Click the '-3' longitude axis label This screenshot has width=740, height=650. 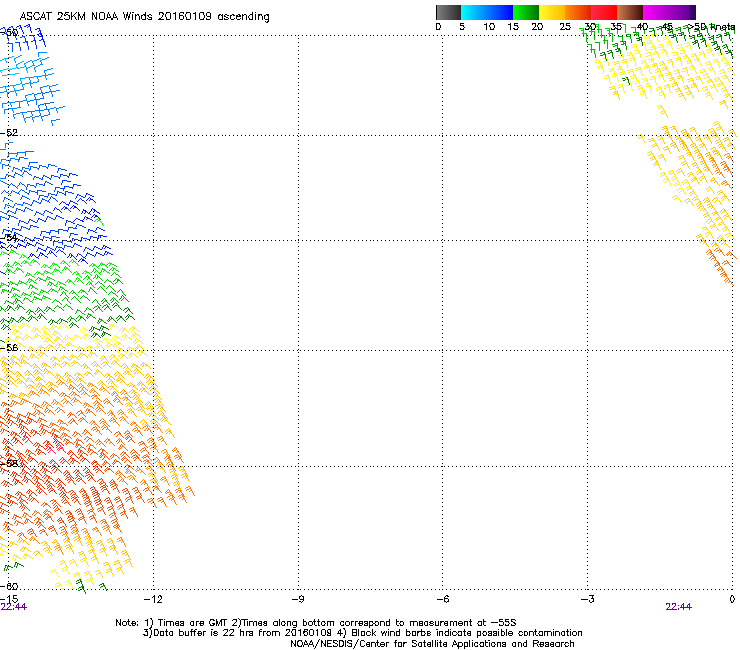[x=587, y=599]
